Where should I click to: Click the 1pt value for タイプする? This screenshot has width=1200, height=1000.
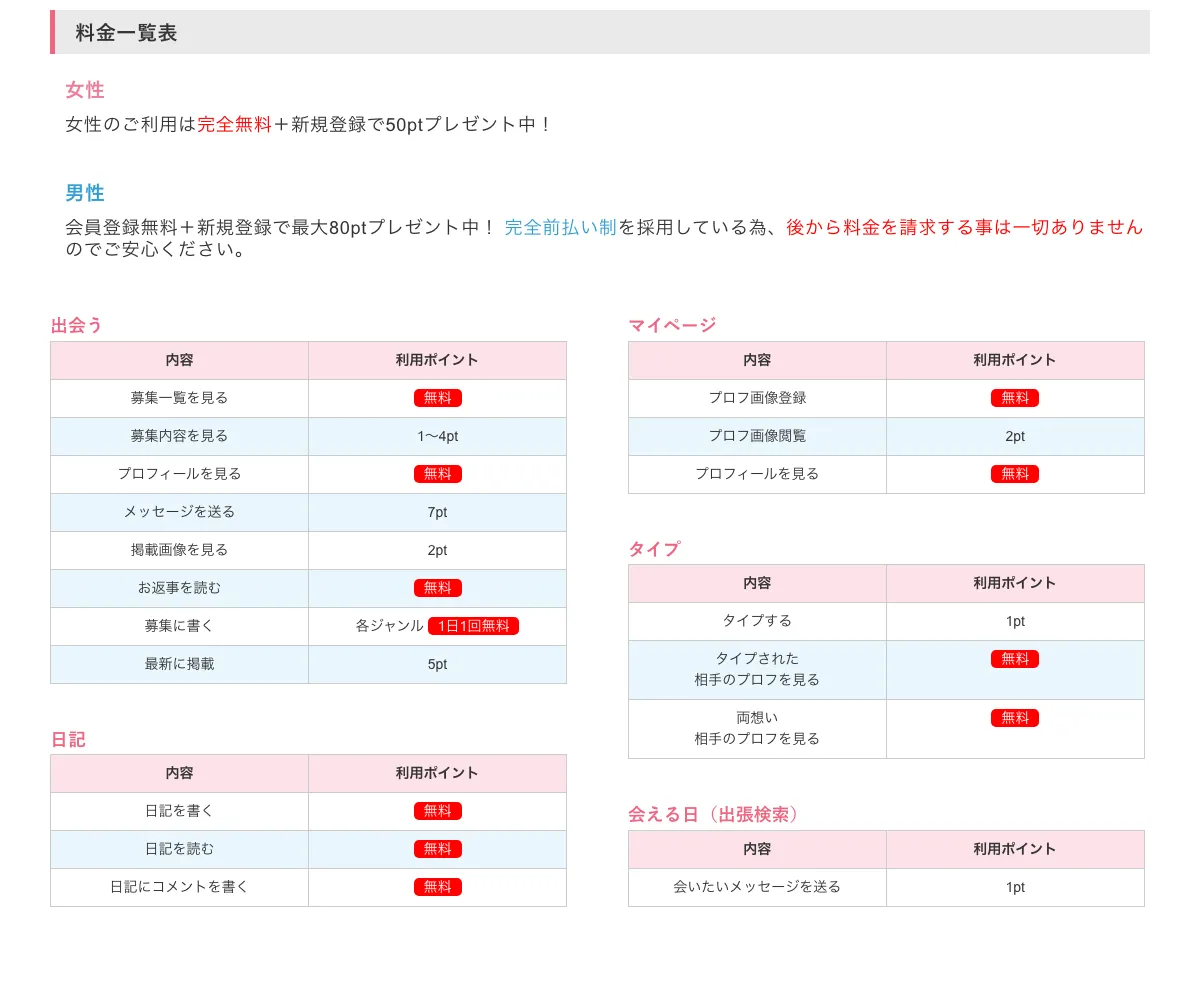pos(1015,621)
